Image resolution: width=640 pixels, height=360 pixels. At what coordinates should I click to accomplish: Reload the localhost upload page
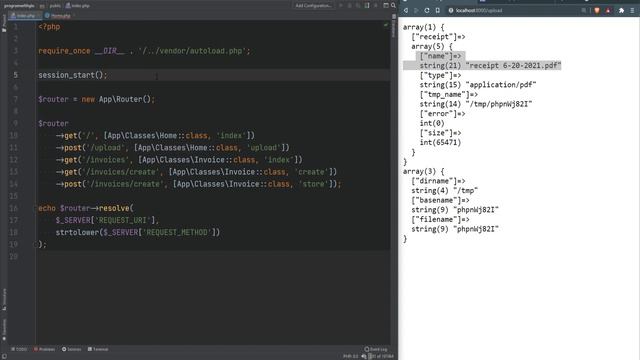pyautogui.click(x=427, y=10)
